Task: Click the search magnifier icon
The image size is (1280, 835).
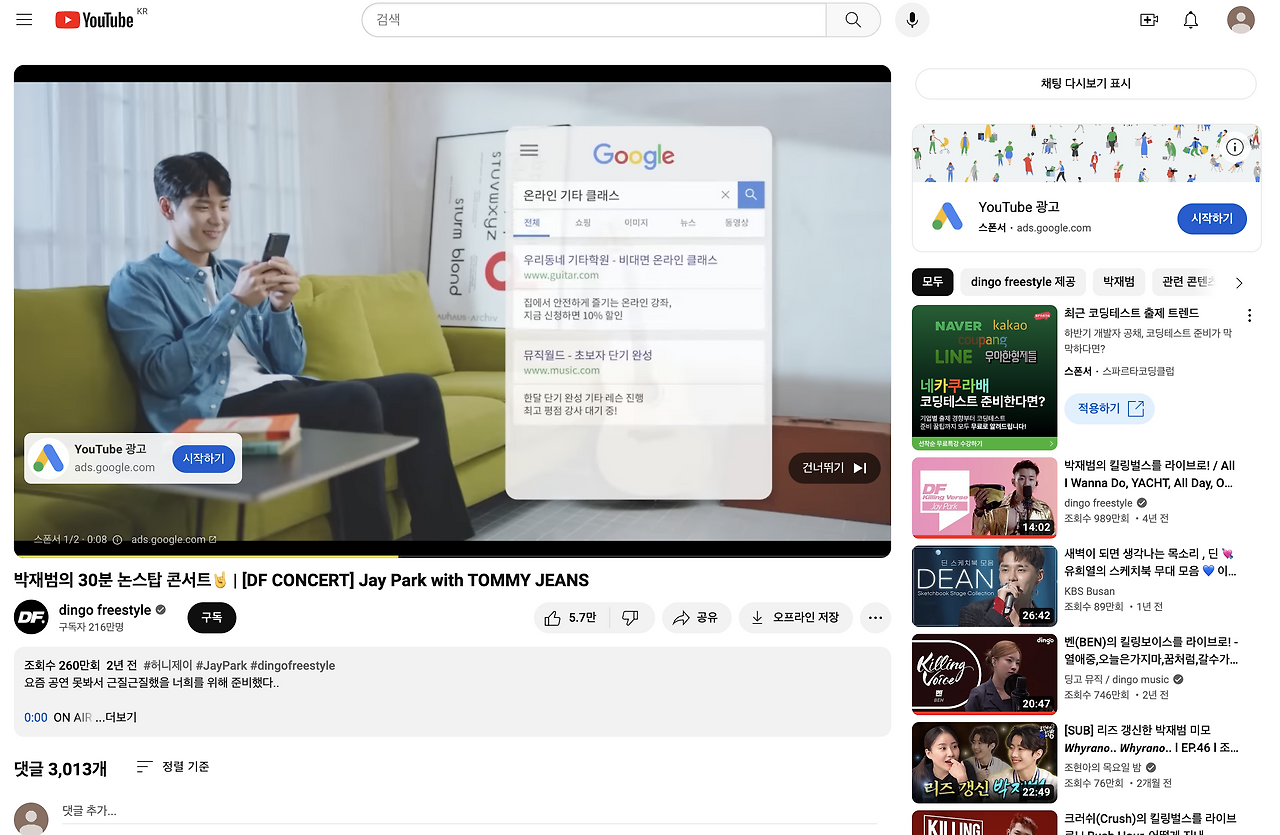Action: 852,19
